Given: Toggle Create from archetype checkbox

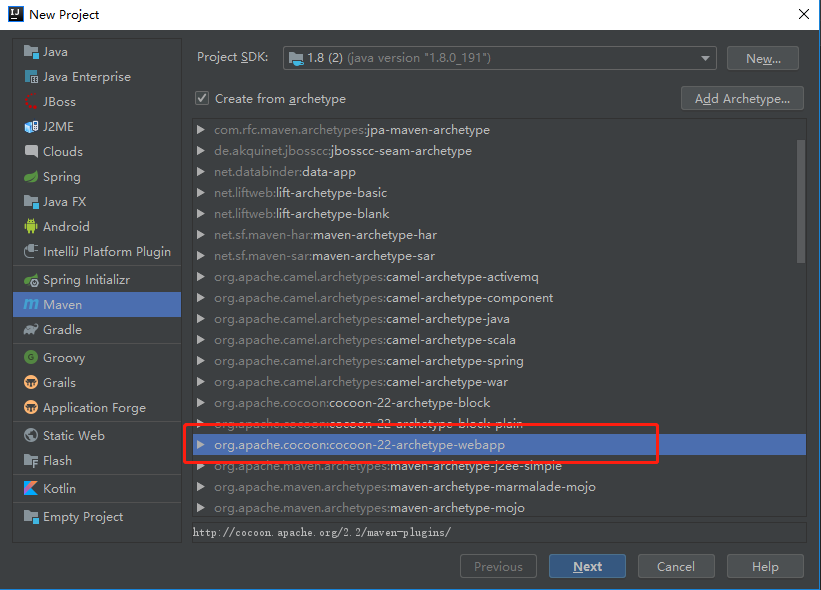Looking at the screenshot, I should point(202,98).
